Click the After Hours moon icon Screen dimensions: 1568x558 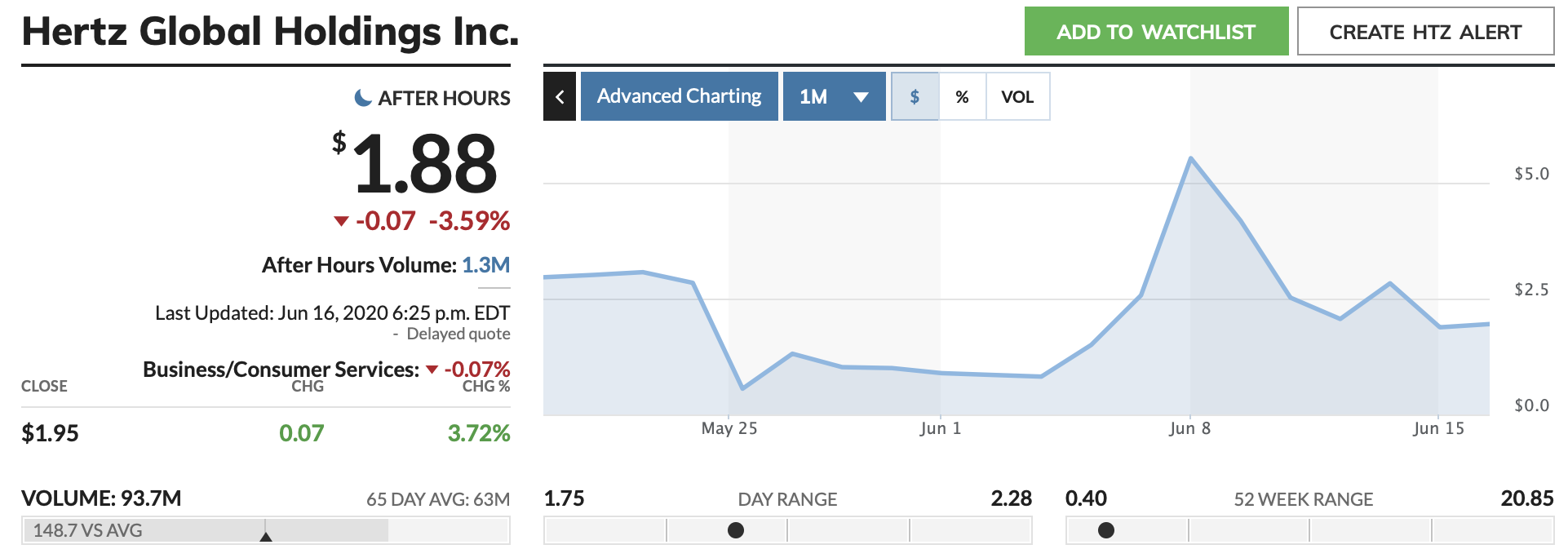(x=363, y=98)
